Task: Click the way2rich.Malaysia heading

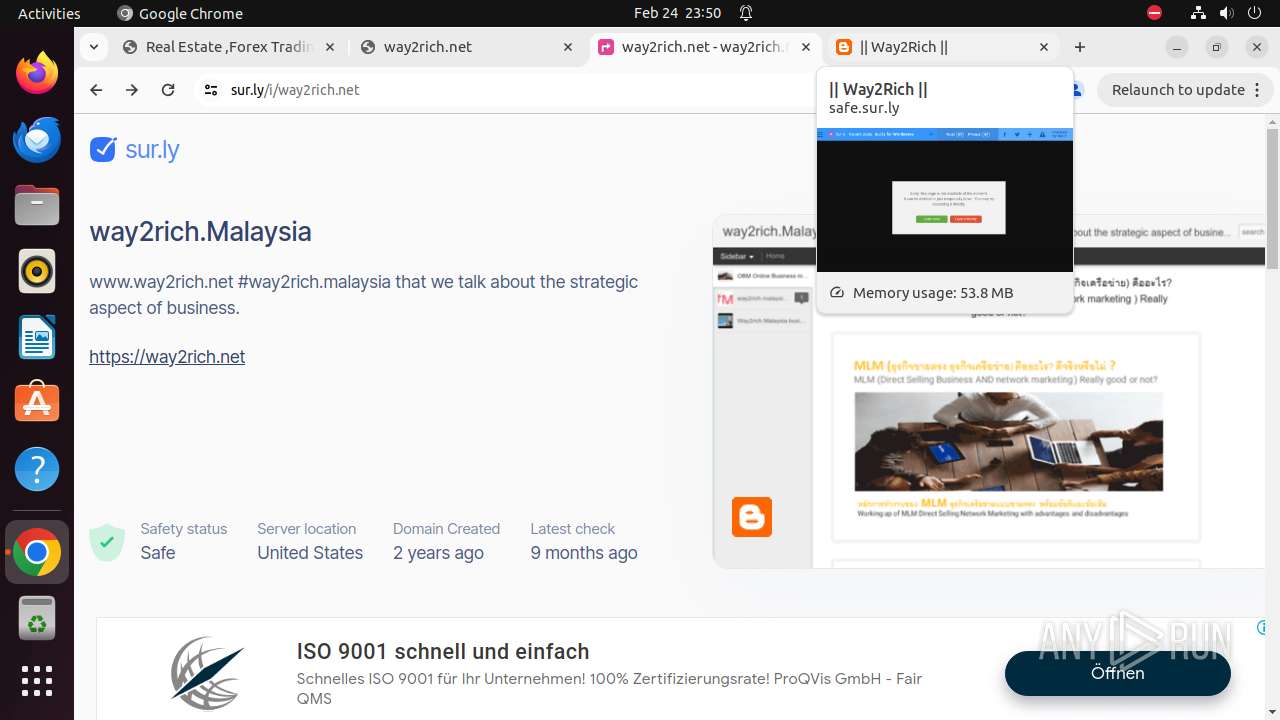Action: pos(200,232)
